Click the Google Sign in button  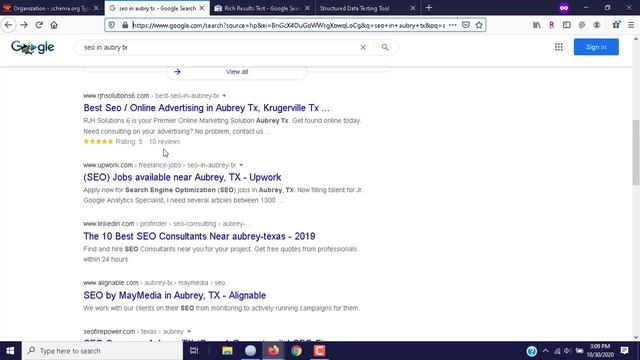coord(596,47)
